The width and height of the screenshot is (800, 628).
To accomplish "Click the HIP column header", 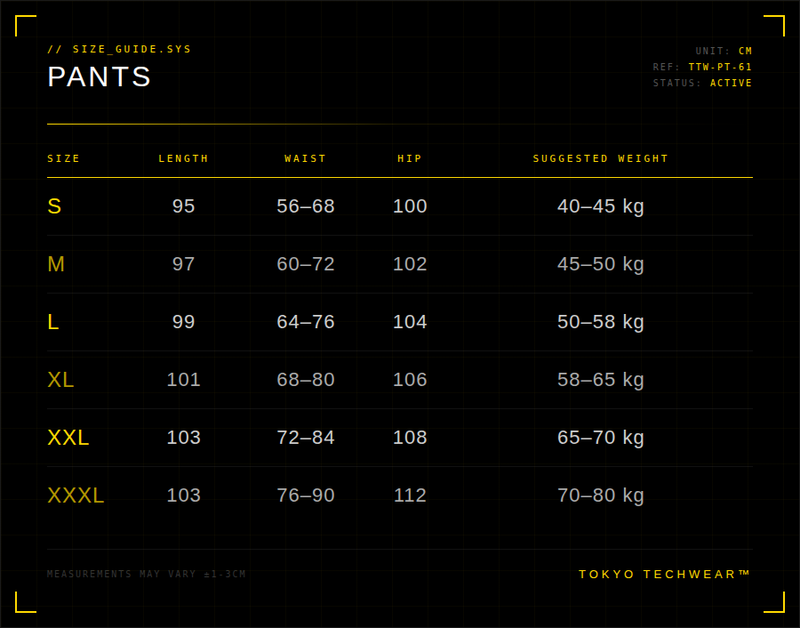I will [x=409, y=159].
